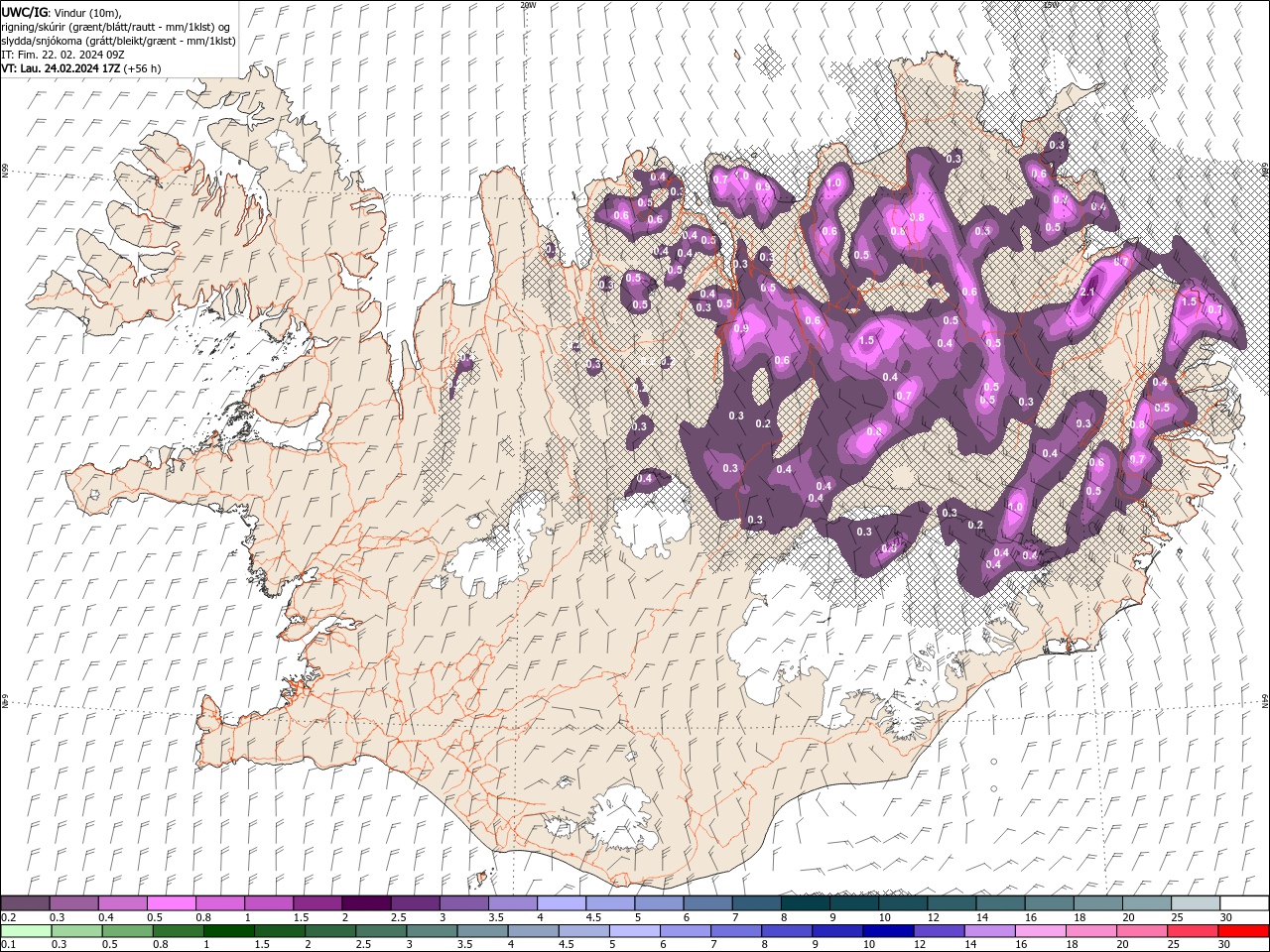Click the red 30 swatch in bottom legend row
The width and height of the screenshot is (1270, 952).
pos(1243,932)
